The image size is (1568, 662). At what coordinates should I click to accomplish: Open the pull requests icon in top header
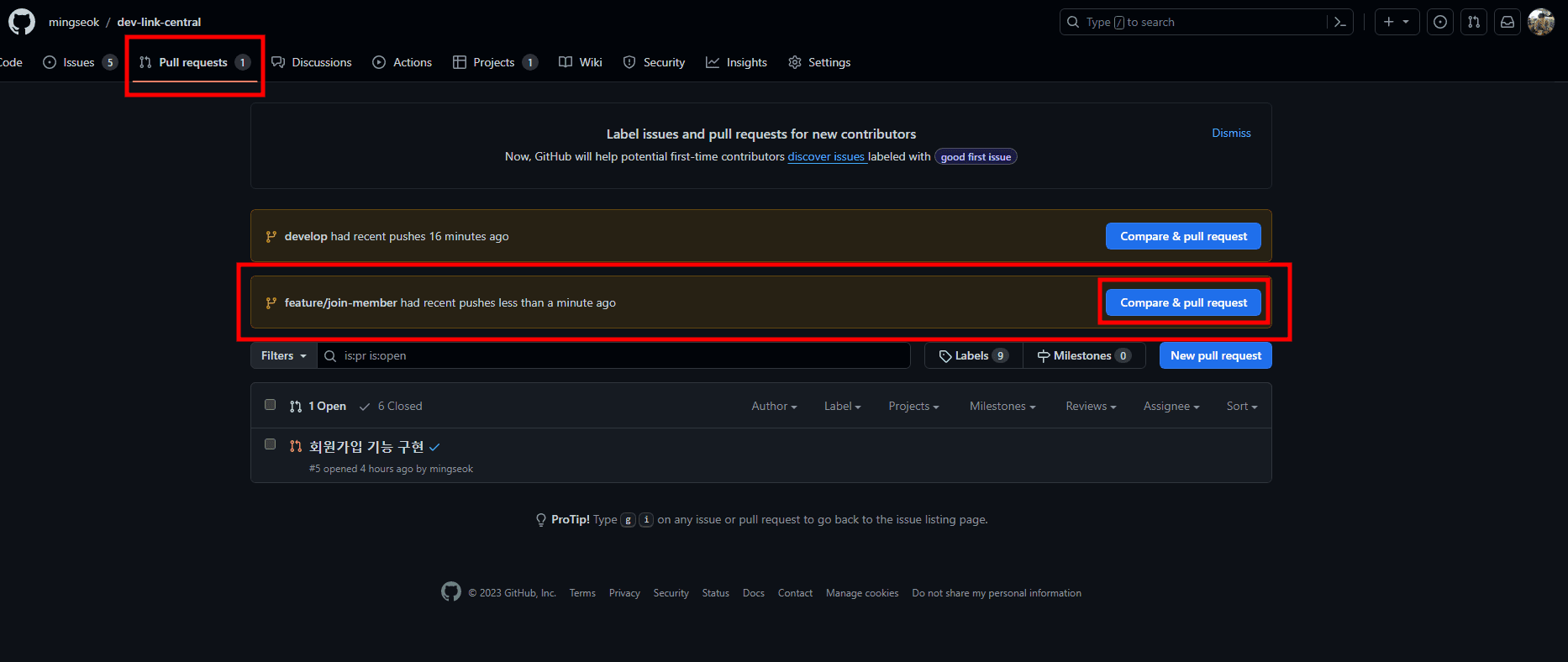pos(1474,22)
